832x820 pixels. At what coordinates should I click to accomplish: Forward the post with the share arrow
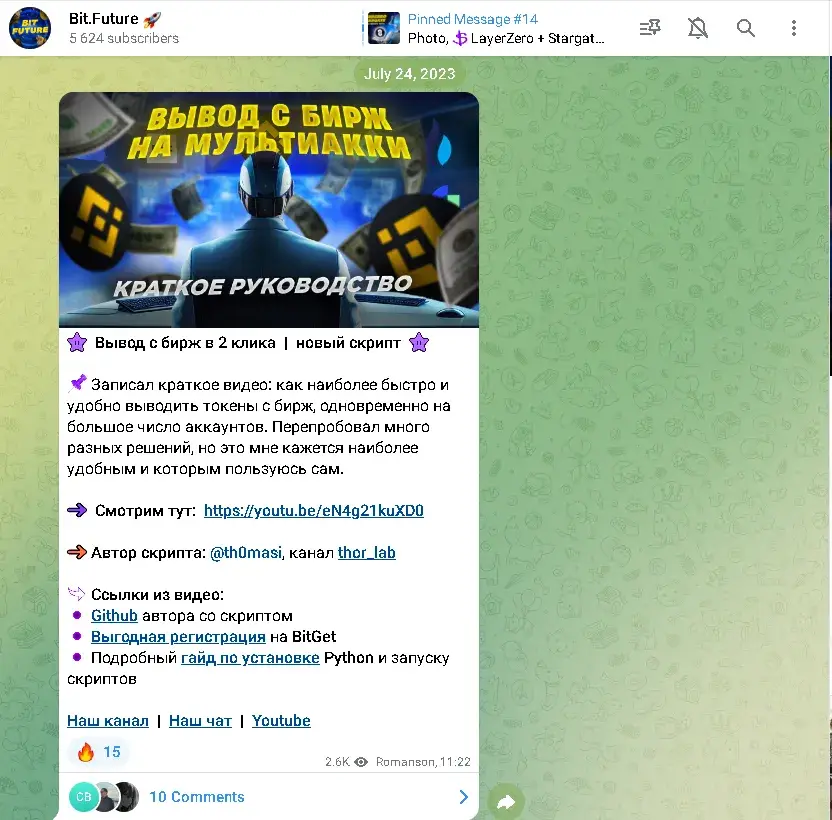pos(506,801)
